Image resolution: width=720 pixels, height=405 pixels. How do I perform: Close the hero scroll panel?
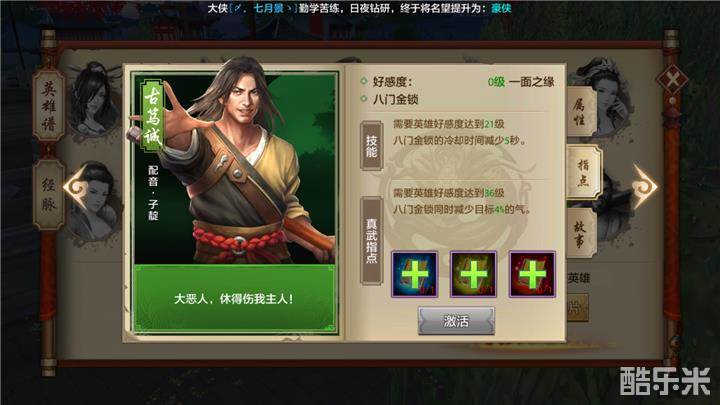coord(672,81)
